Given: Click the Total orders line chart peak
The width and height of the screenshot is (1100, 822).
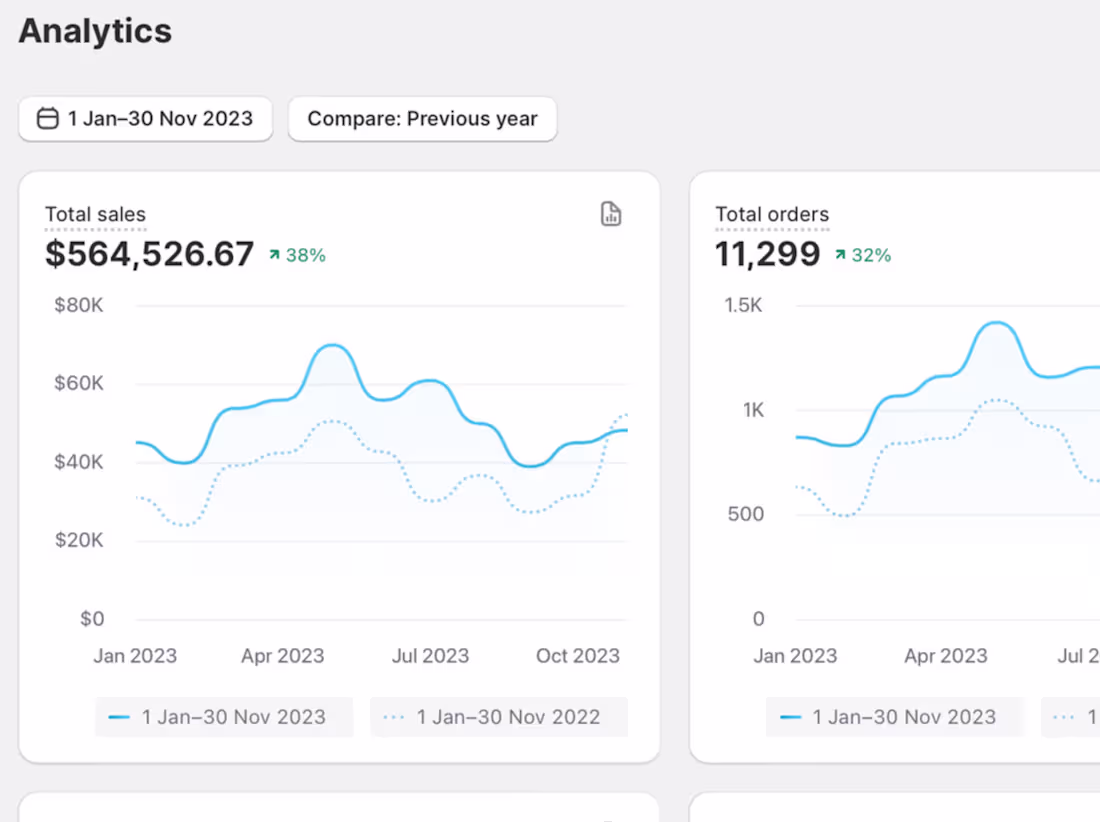Looking at the screenshot, I should click(996, 323).
